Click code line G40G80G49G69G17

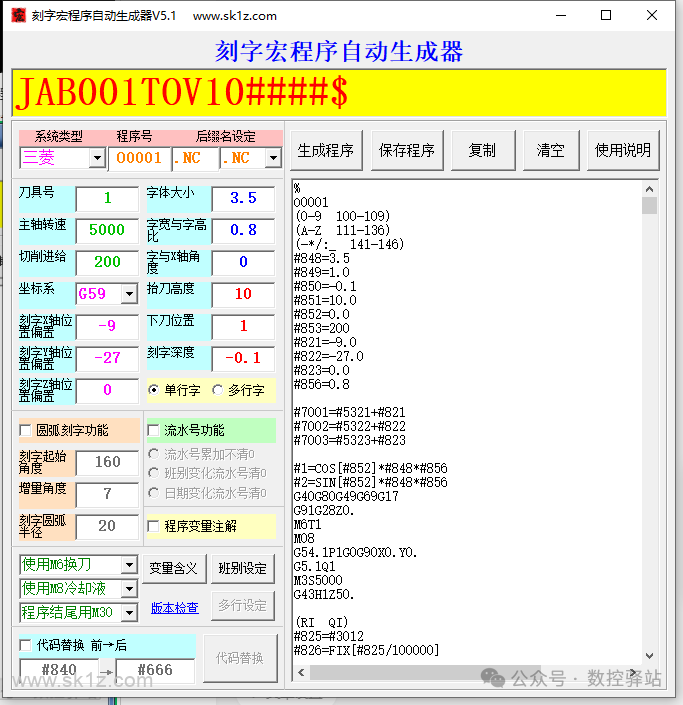(346, 496)
